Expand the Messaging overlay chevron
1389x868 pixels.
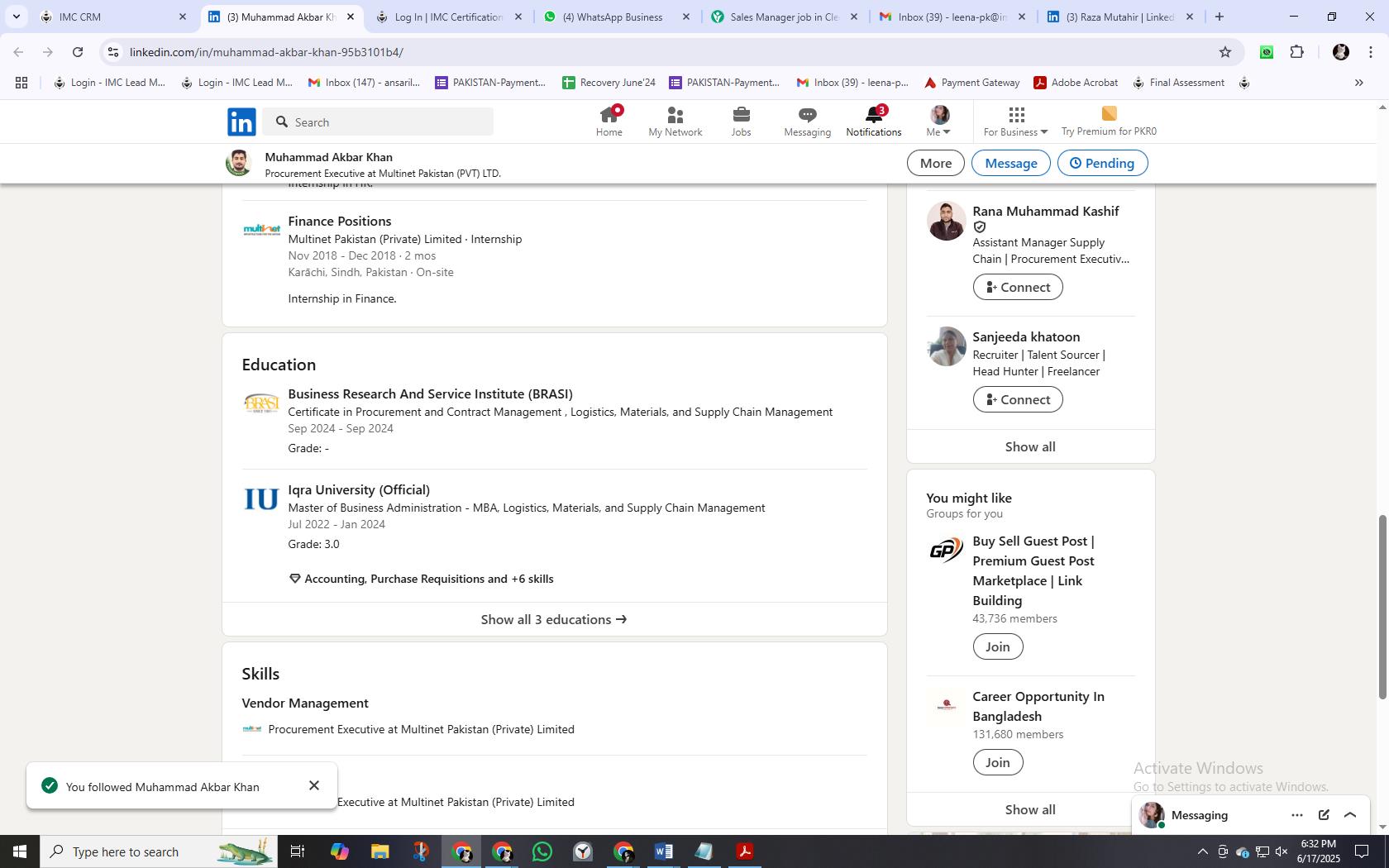tap(1350, 815)
